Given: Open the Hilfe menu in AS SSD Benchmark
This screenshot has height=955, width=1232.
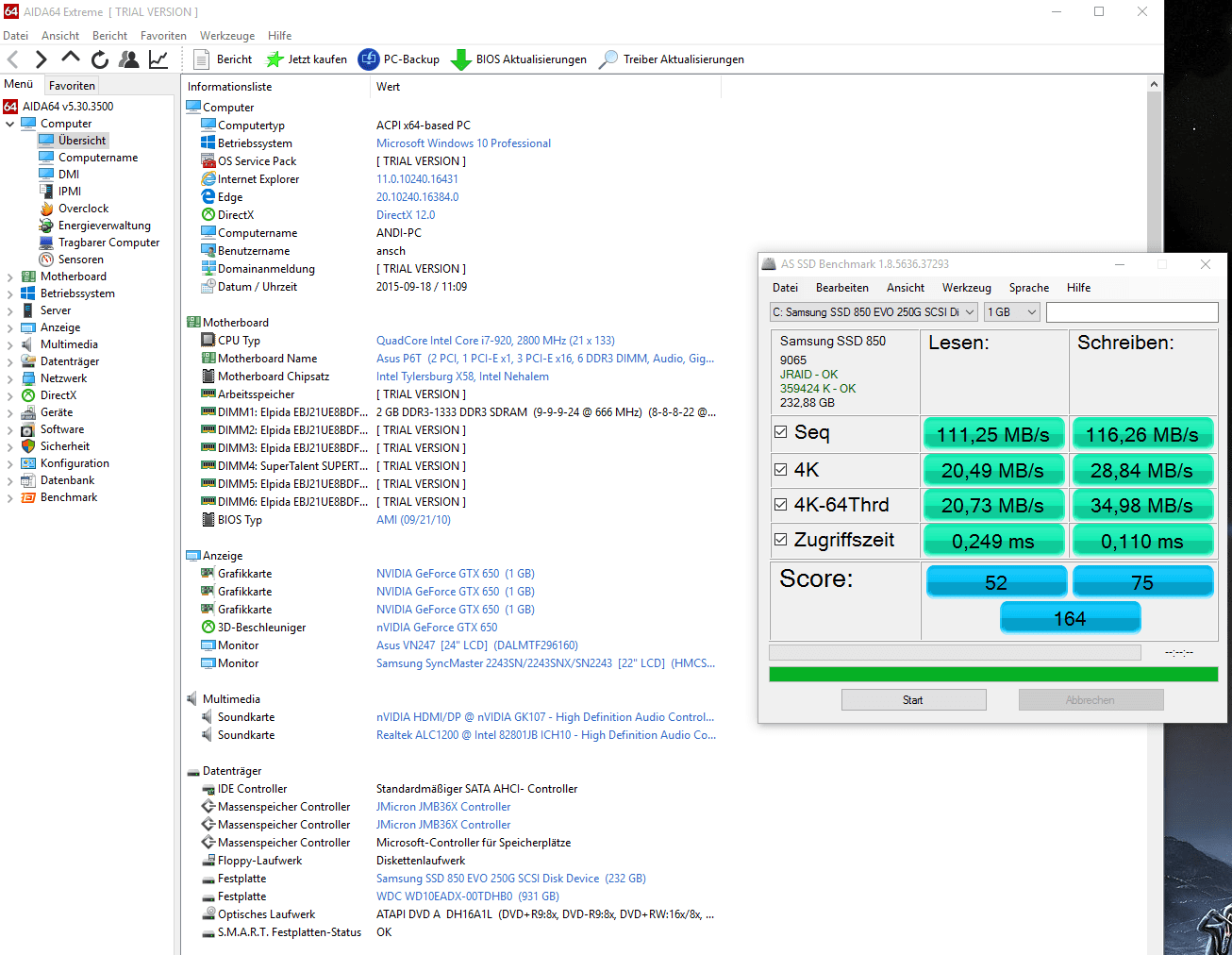Looking at the screenshot, I should pos(1078,288).
